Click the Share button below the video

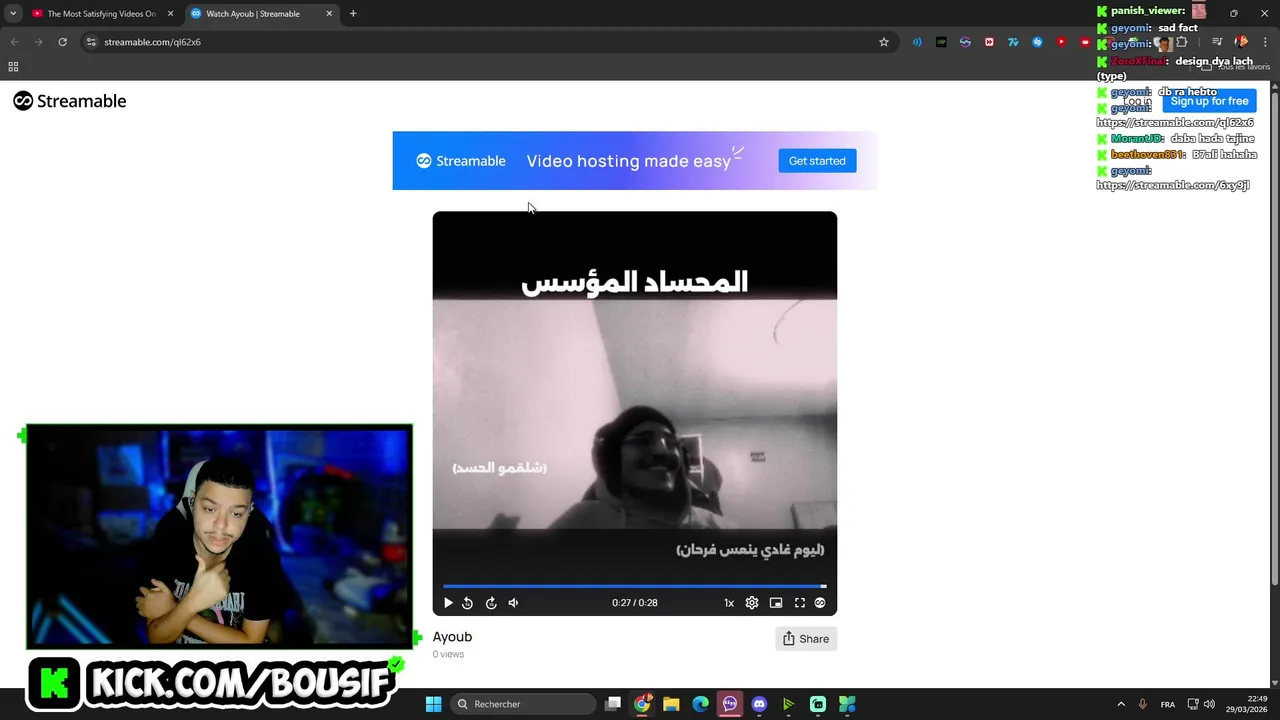[806, 639]
